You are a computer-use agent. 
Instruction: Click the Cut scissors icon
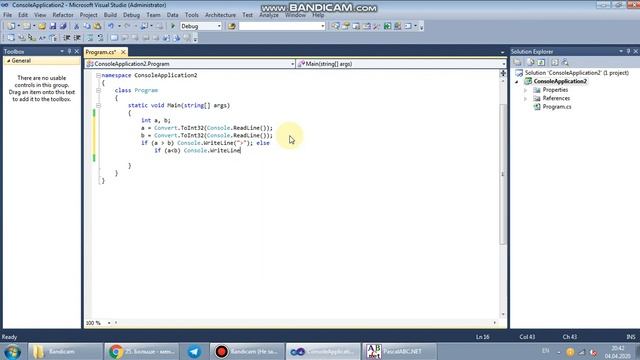76,26
